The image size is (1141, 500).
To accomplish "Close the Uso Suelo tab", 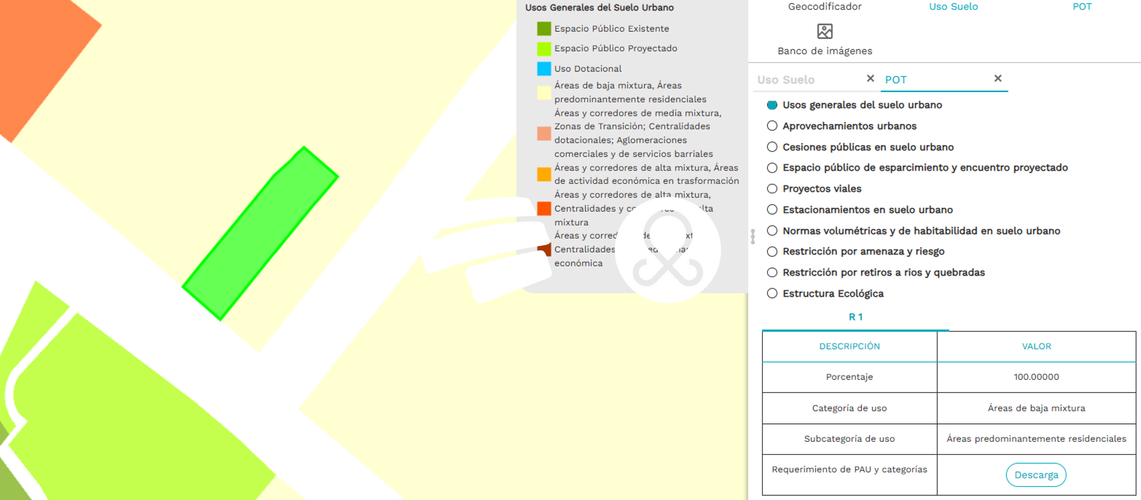I will (870, 79).
